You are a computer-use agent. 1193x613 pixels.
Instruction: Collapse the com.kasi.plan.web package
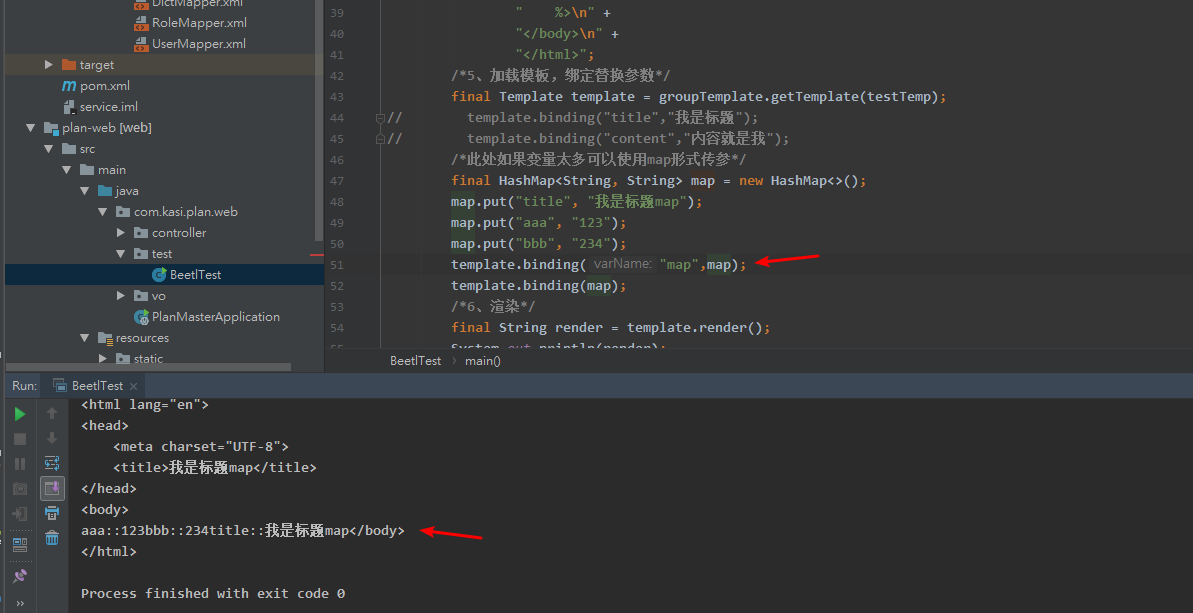click(x=103, y=211)
